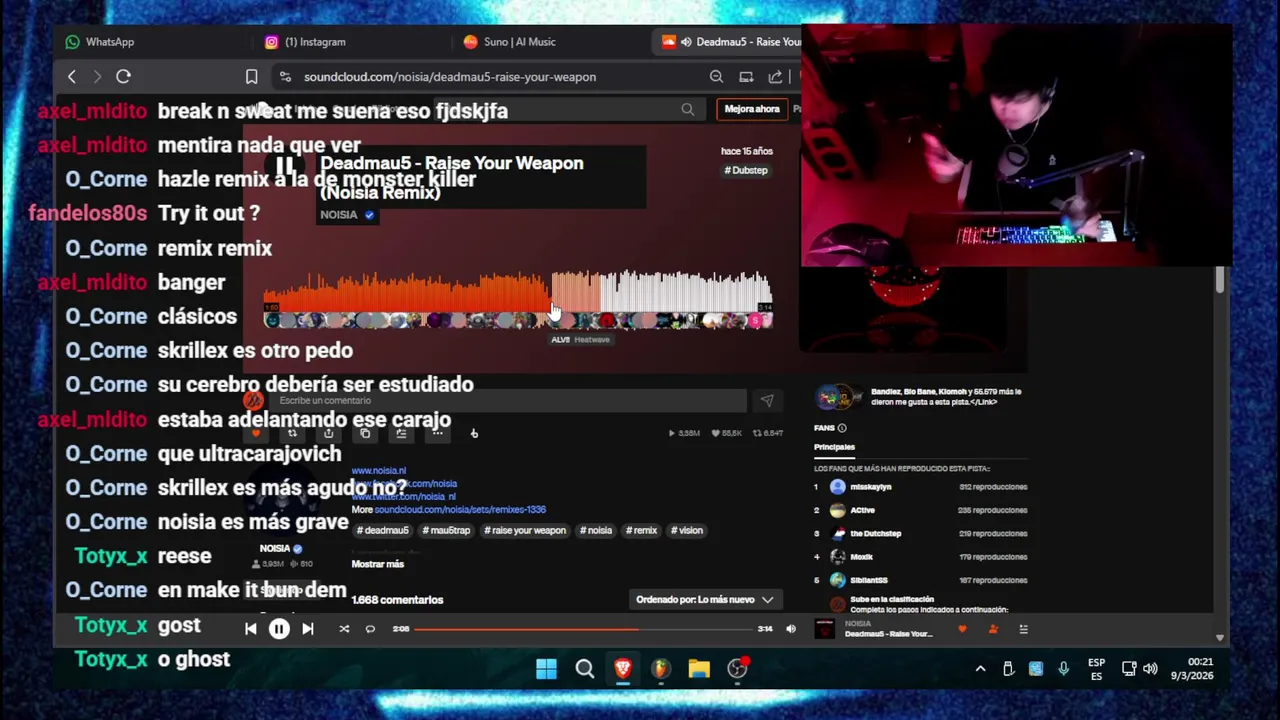Go back in the browser
1280x720 pixels.
pyautogui.click(x=72, y=77)
